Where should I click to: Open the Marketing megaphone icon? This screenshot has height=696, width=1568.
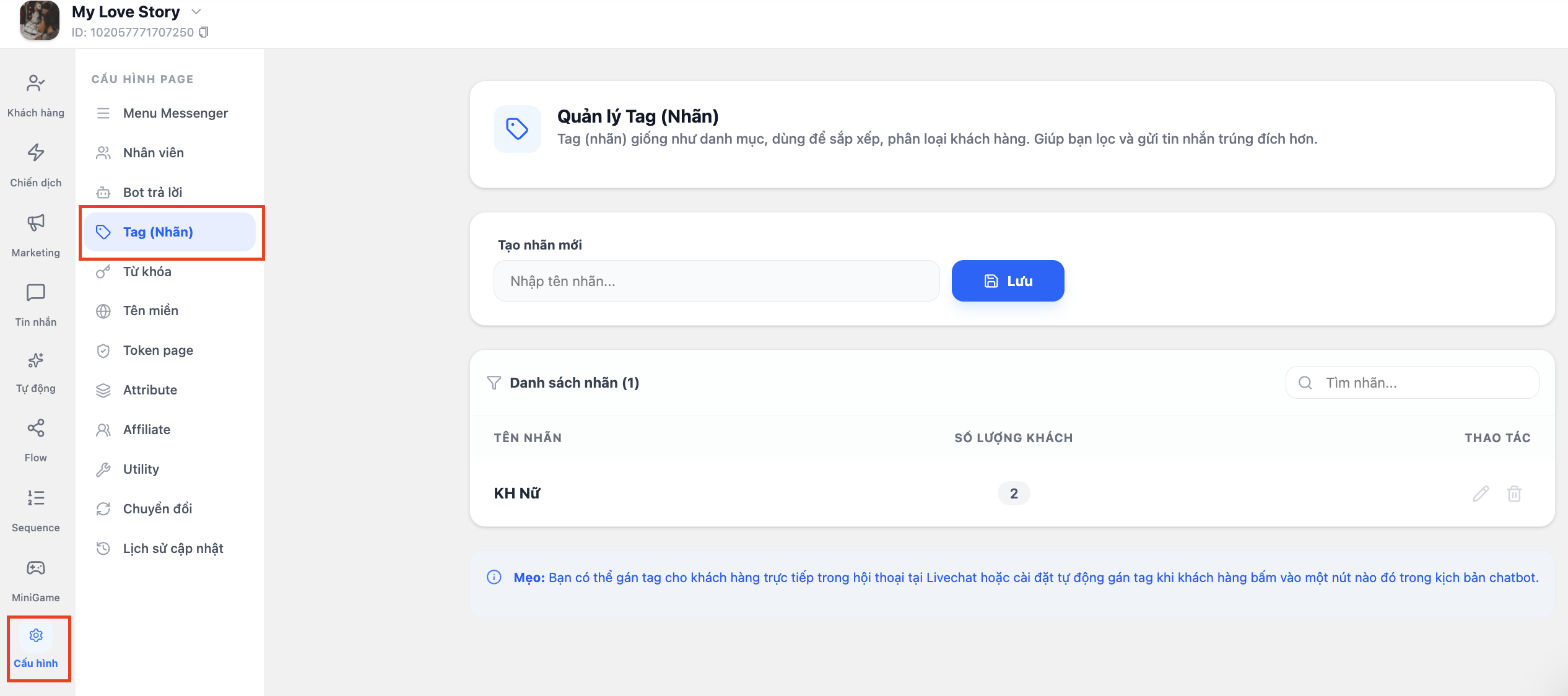point(36,222)
